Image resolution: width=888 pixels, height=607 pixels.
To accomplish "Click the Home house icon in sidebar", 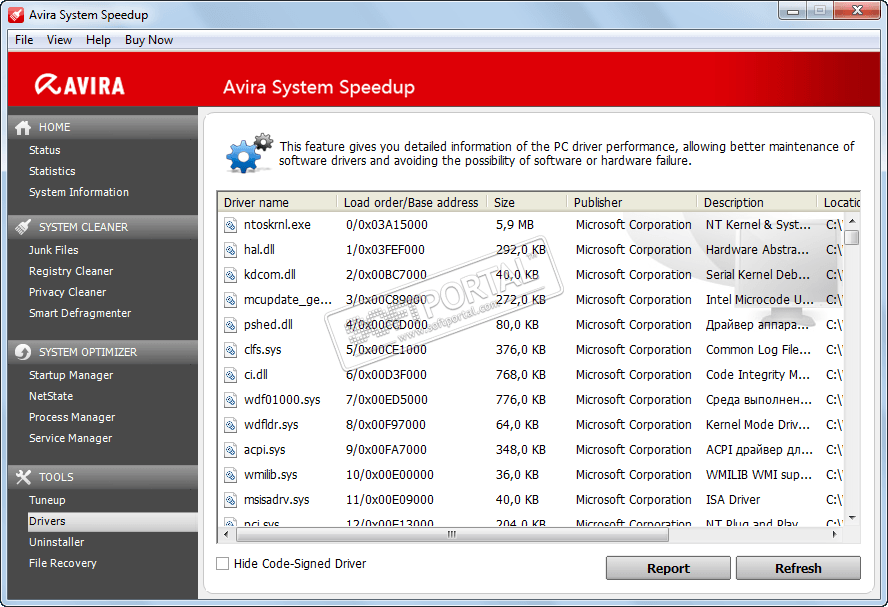I will (23, 127).
